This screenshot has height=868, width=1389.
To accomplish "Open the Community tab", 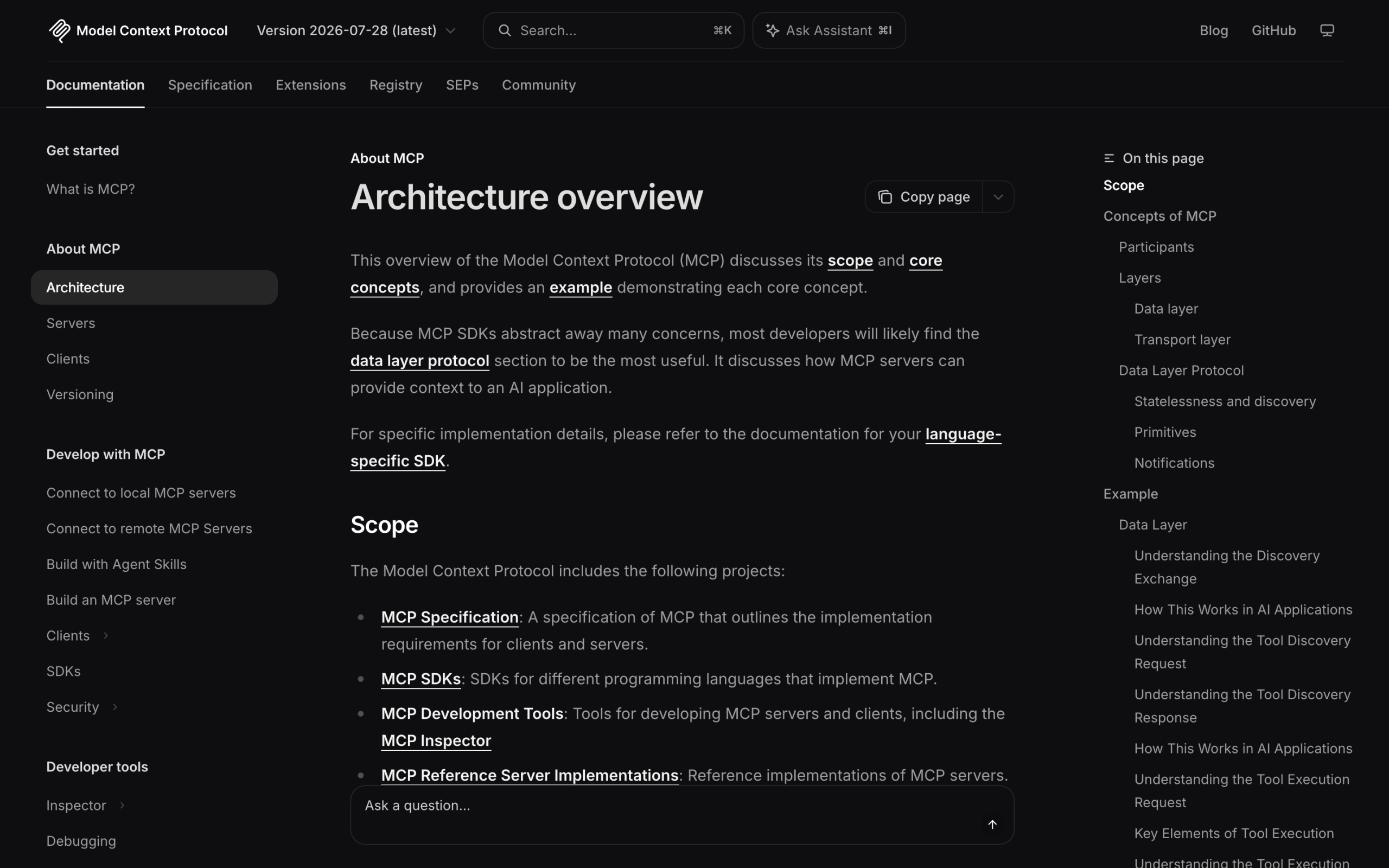I will click(538, 85).
